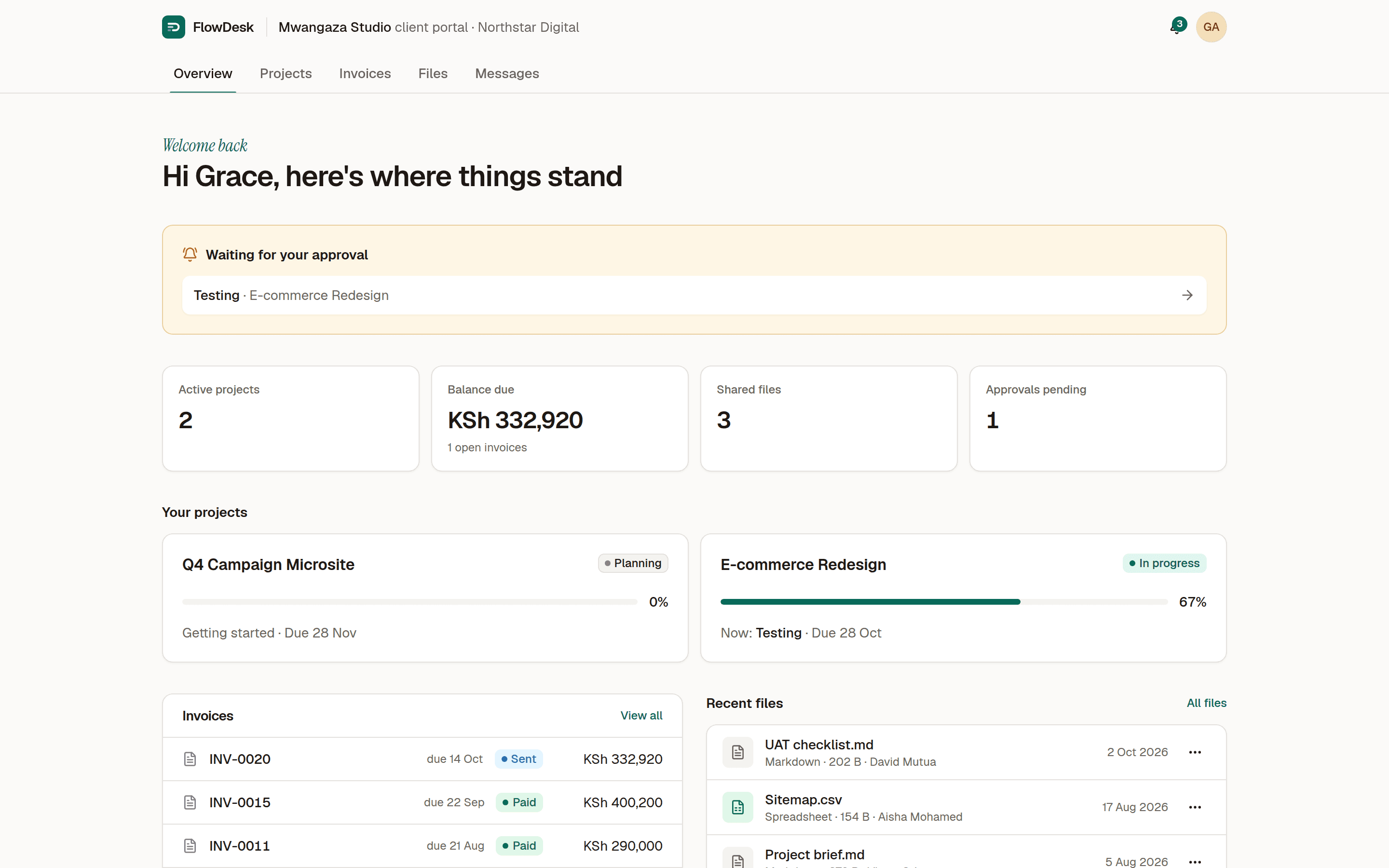Switch to the Projects tab
Viewport: 1389px width, 868px height.
coord(286,73)
